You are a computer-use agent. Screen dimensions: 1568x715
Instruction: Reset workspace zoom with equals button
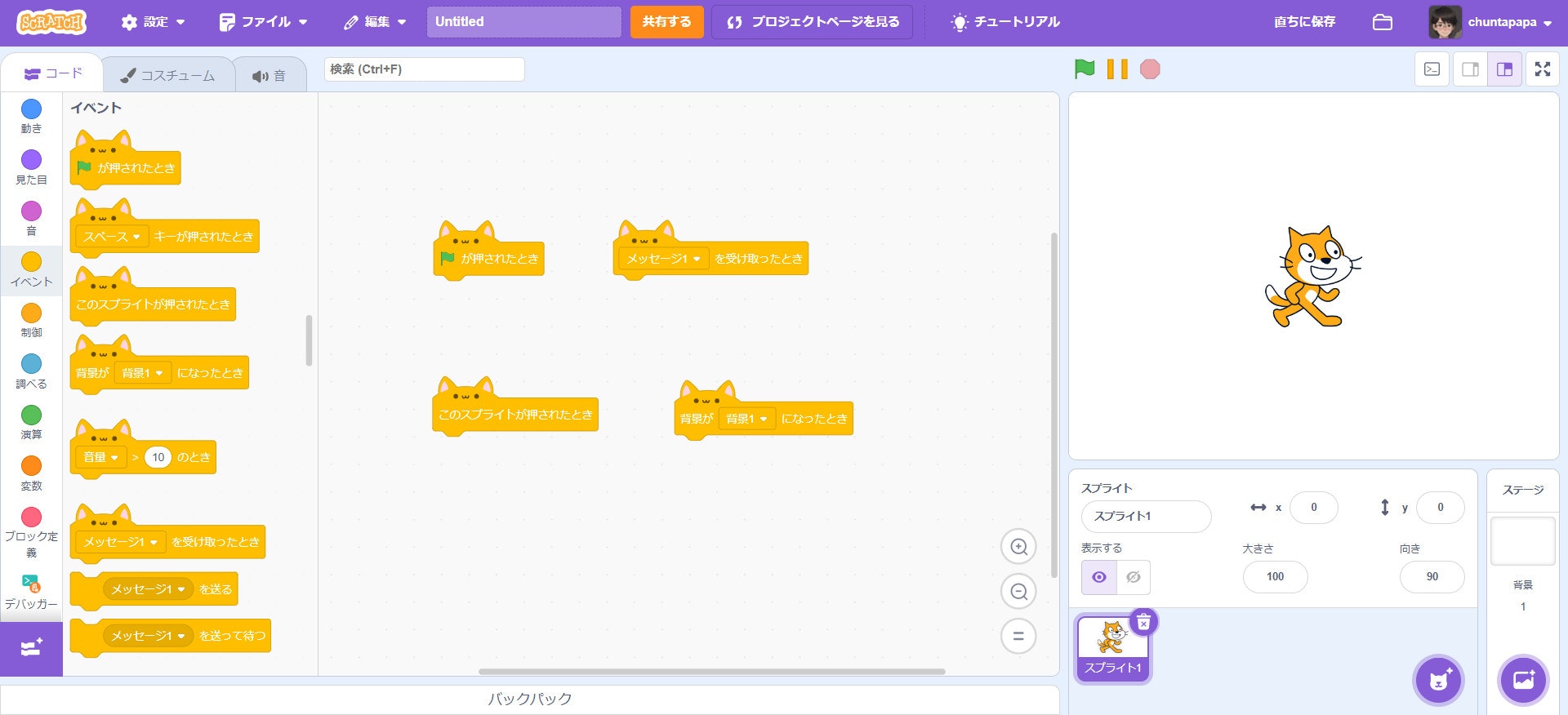pos(1018,636)
